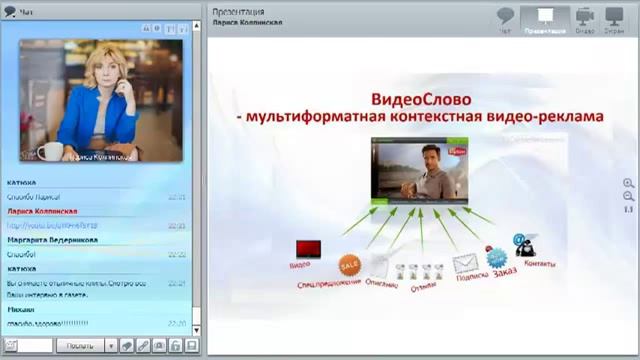Click the chat scrollbar up arrow
The image size is (640, 360).
pyautogui.click(x=196, y=26)
